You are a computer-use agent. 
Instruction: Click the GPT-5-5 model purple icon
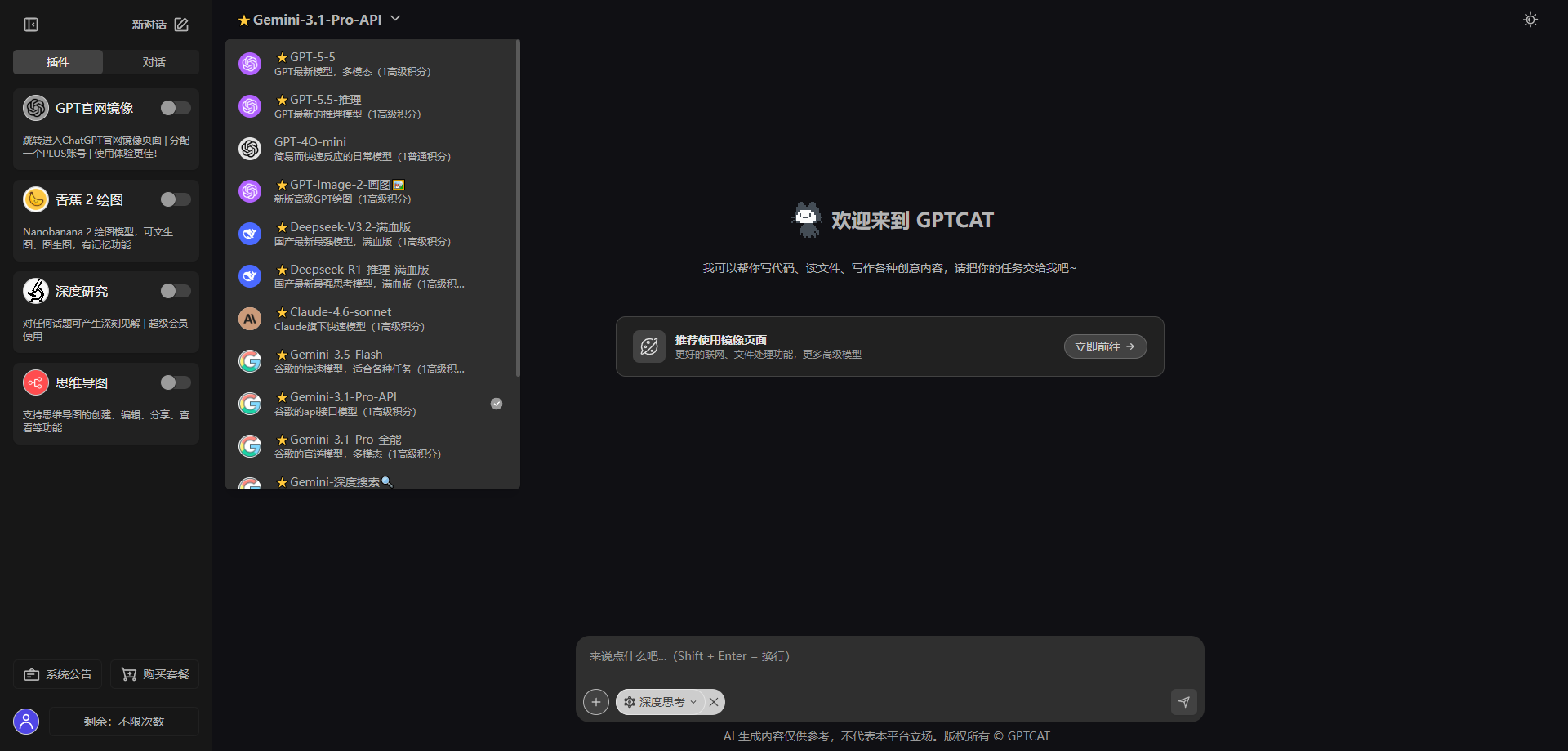(x=250, y=64)
